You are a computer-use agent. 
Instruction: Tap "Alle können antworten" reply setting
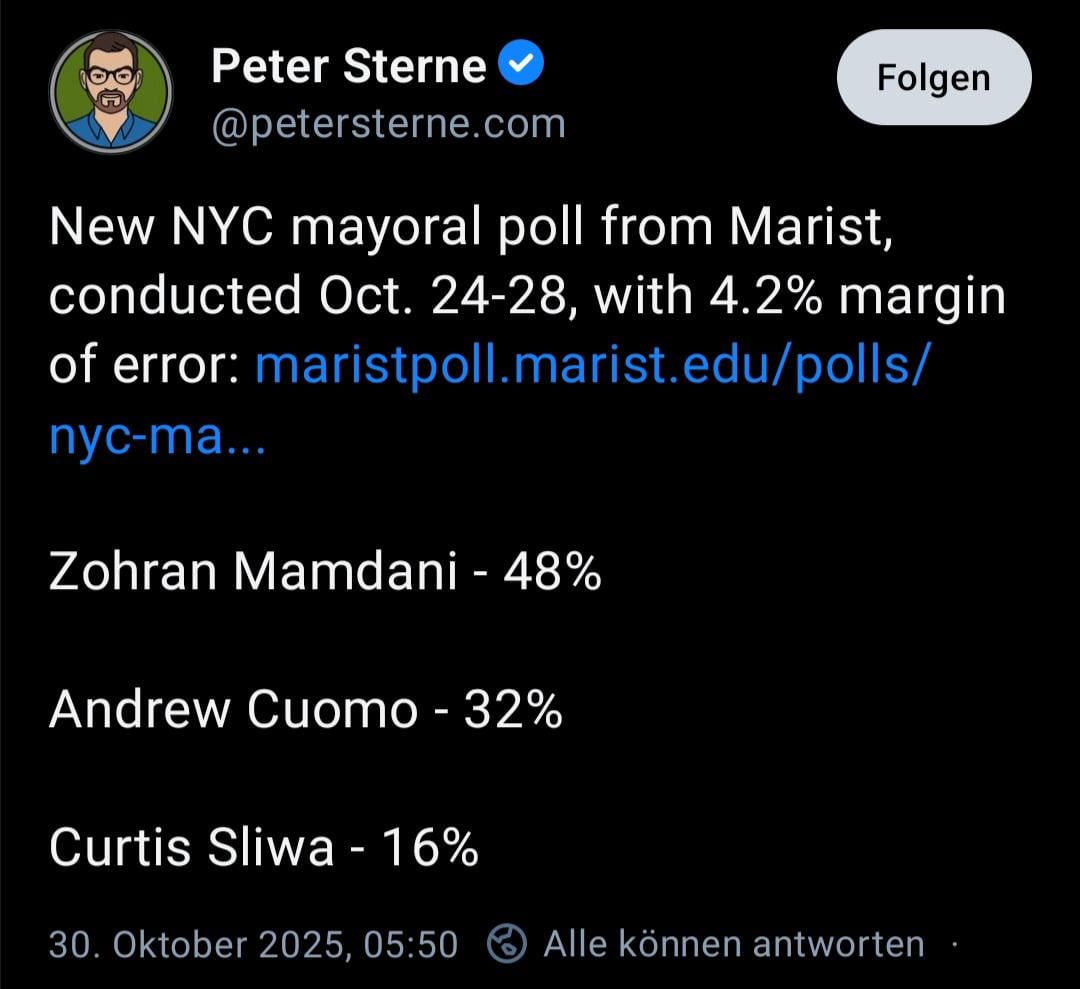(733, 944)
